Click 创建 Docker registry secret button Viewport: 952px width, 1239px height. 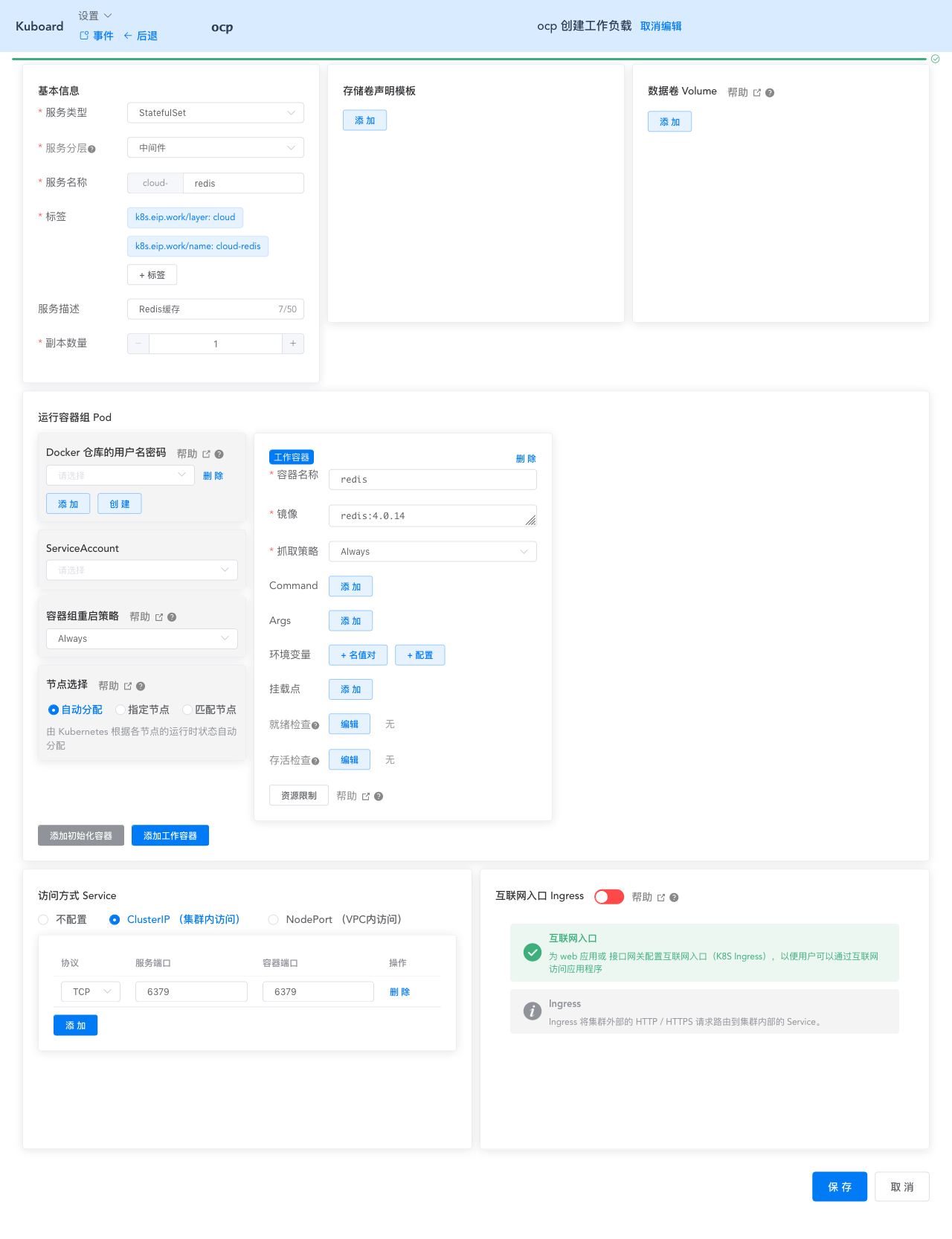(x=120, y=504)
